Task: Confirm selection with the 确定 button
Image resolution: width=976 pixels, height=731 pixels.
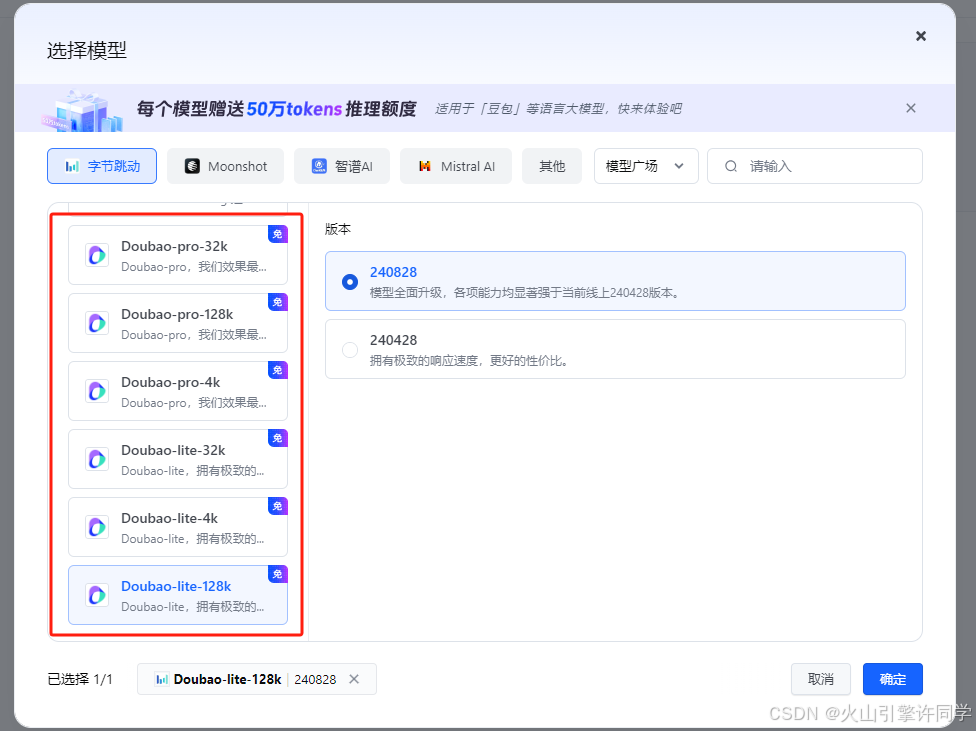Action: point(893,679)
